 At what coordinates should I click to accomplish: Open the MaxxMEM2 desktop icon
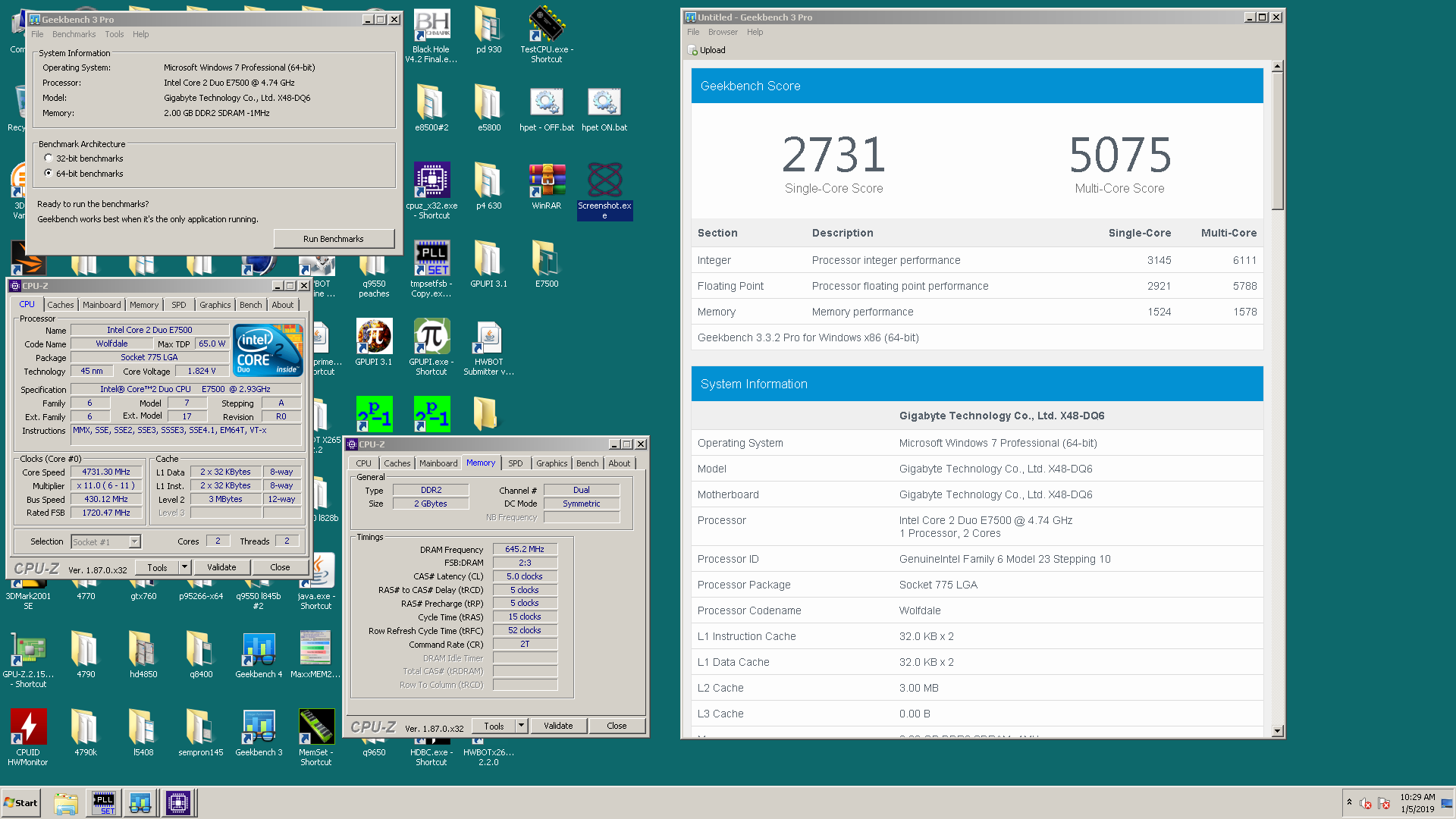[x=315, y=655]
